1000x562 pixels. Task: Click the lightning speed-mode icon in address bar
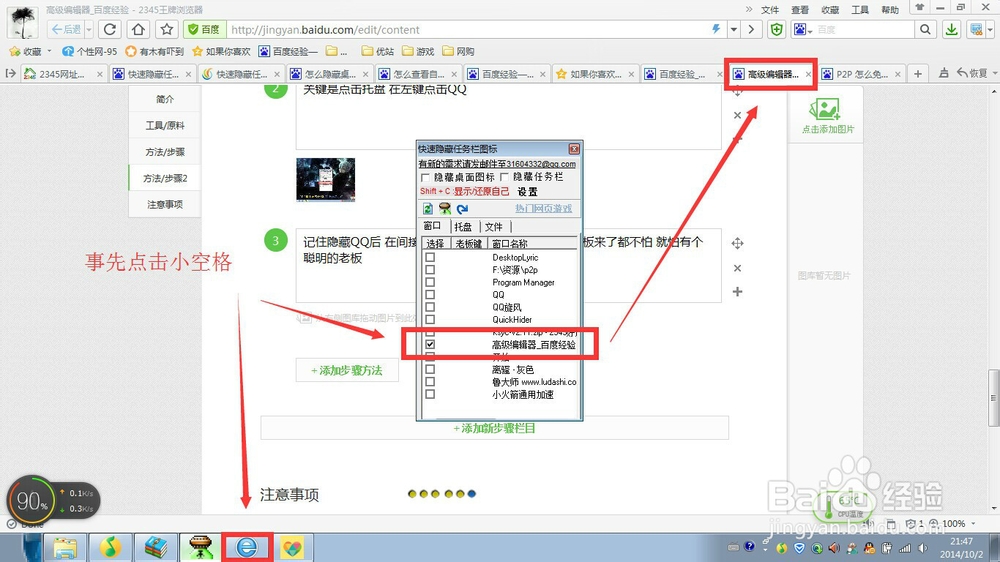pos(716,29)
